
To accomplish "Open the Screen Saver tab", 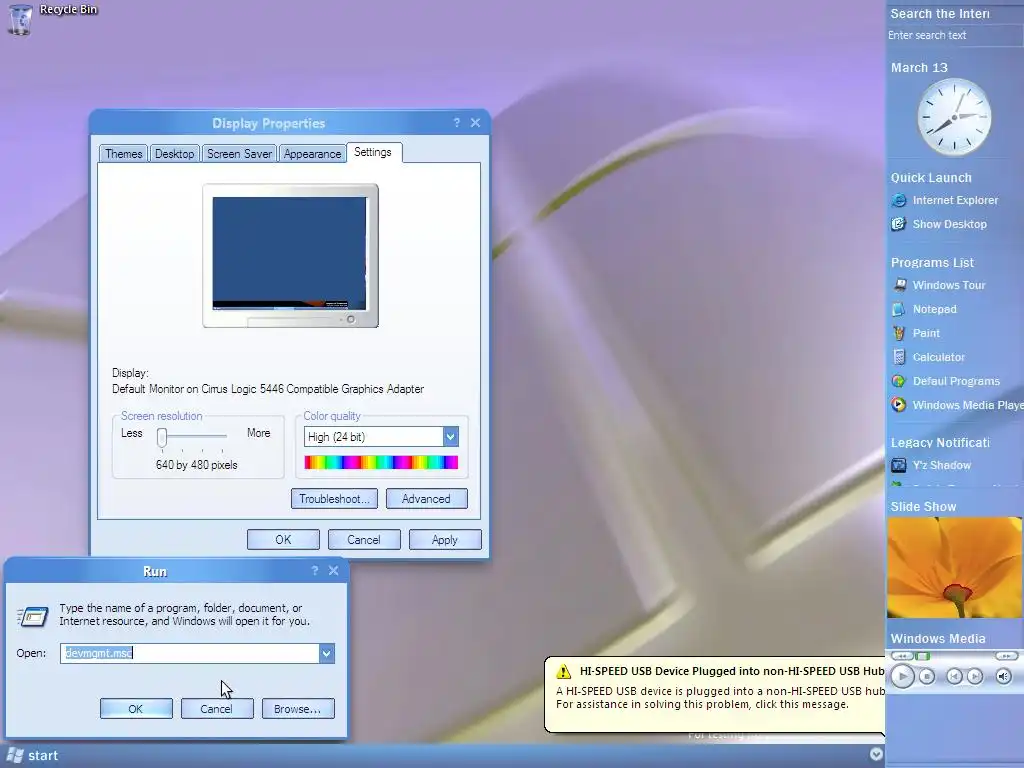I will coord(239,153).
